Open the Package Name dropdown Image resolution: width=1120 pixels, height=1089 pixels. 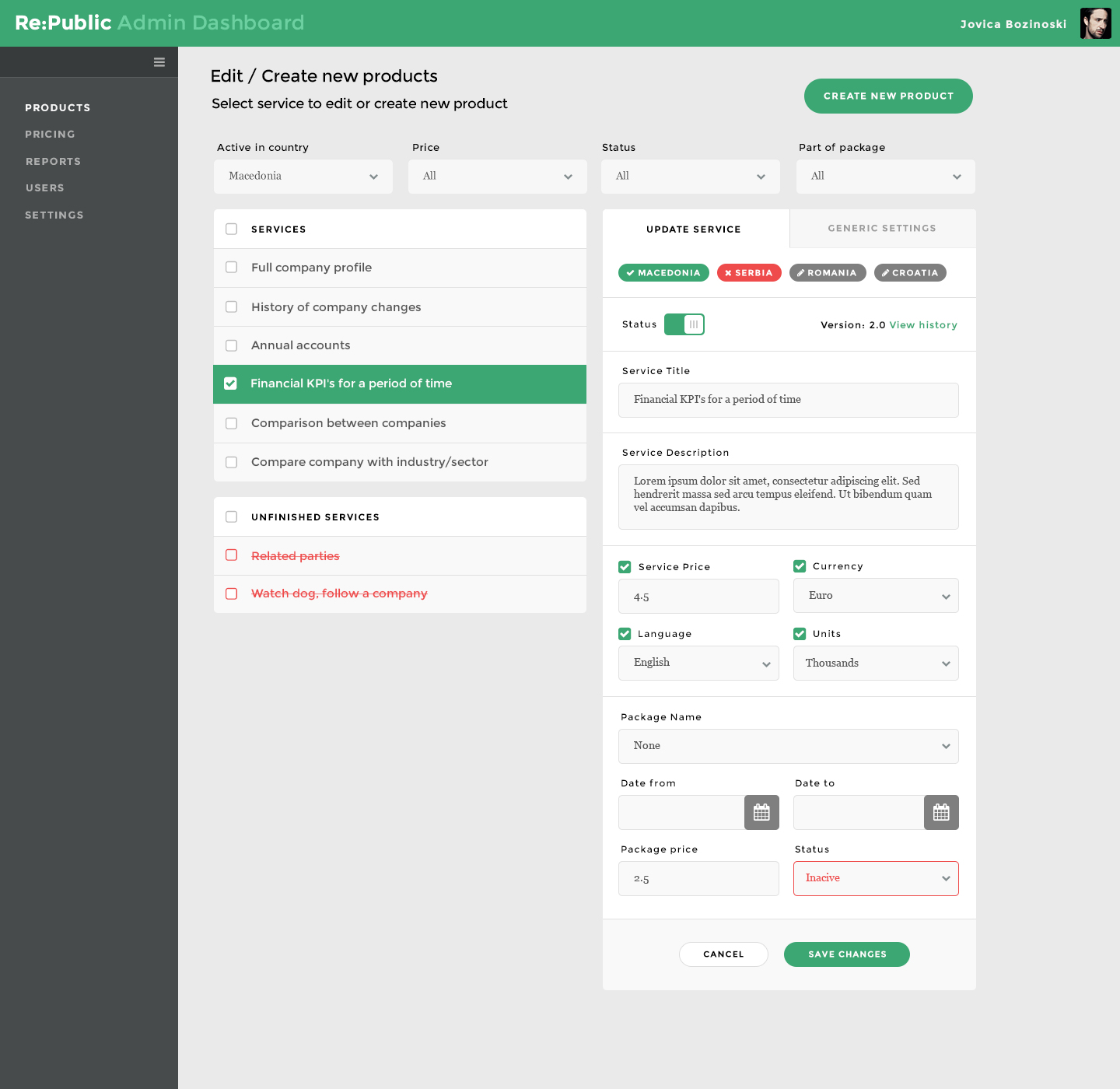[x=788, y=746]
